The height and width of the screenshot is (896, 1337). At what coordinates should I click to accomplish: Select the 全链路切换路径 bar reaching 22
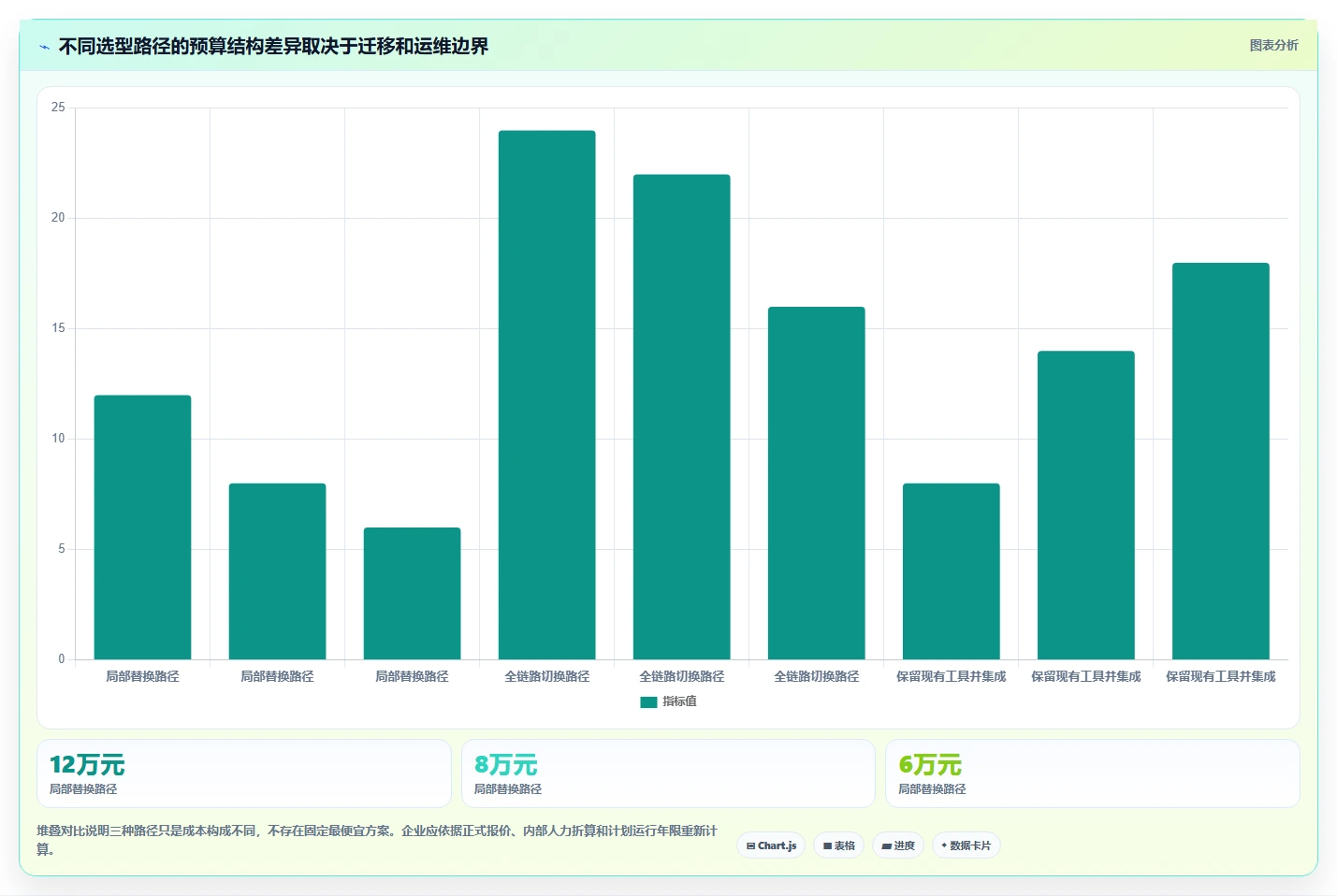pos(682,417)
